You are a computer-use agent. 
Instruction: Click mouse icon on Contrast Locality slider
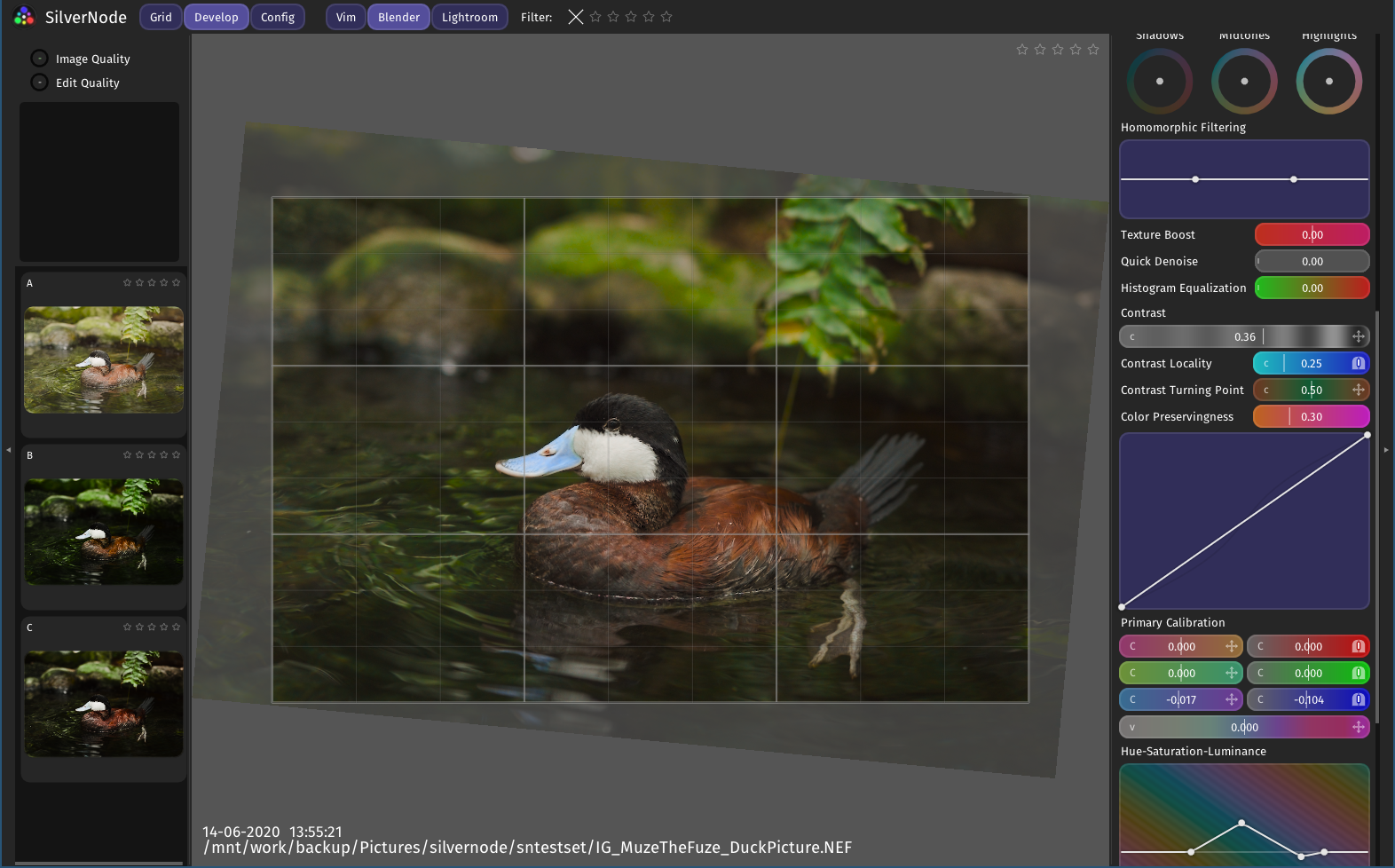[1358, 363]
